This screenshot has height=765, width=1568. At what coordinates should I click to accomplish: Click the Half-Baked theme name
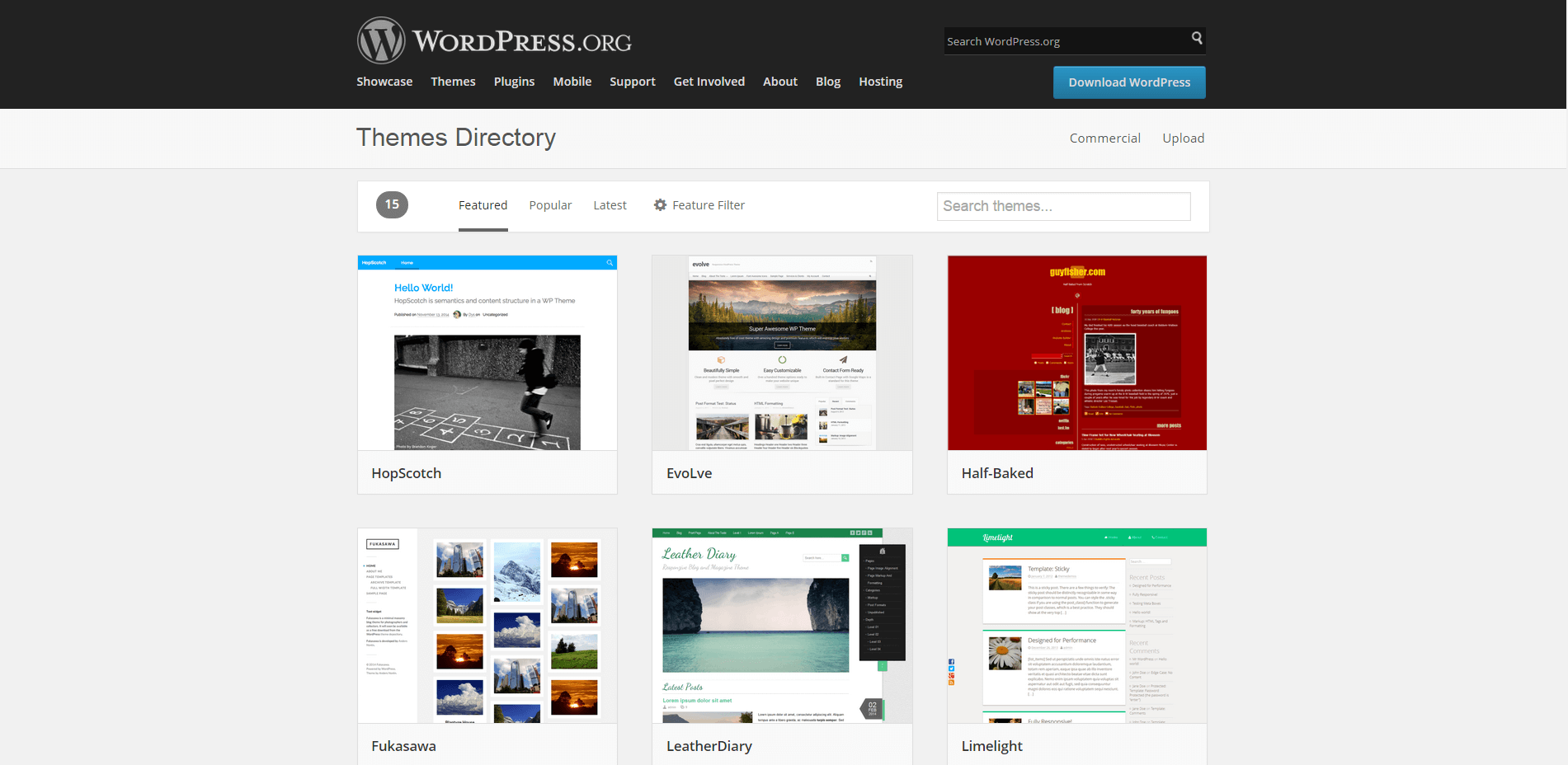(x=997, y=473)
